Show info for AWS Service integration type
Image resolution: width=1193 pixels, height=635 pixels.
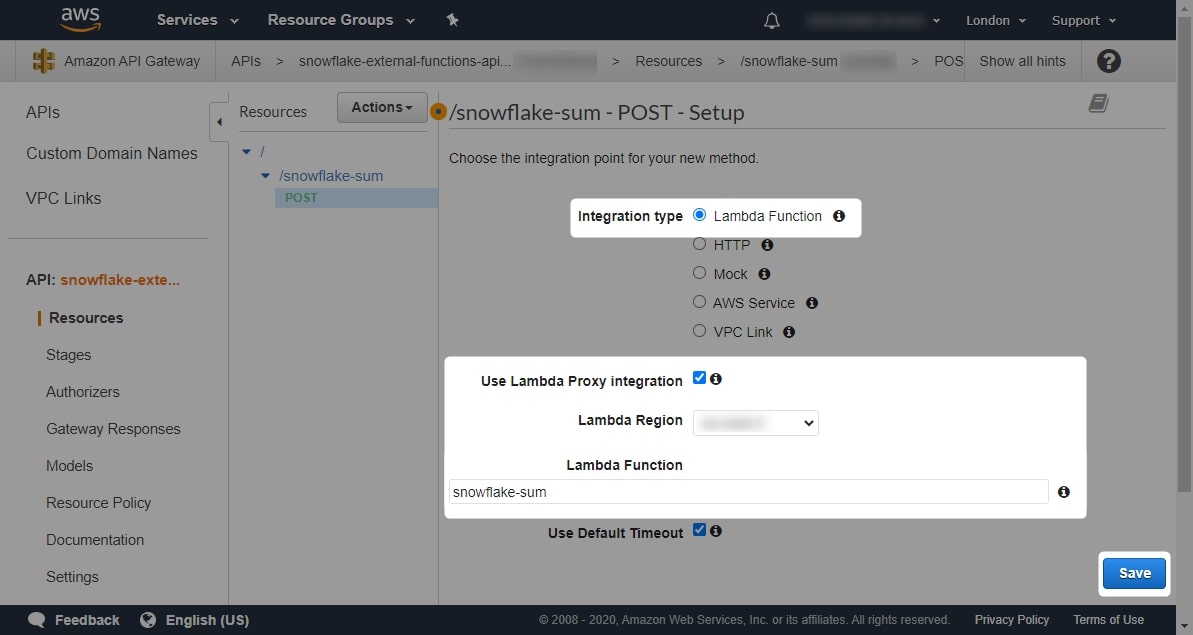pyautogui.click(x=812, y=303)
